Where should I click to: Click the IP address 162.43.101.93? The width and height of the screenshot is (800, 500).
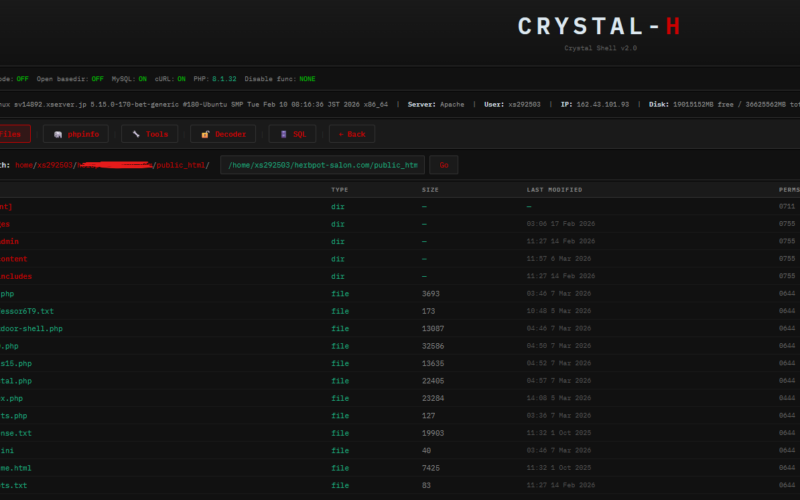point(603,105)
